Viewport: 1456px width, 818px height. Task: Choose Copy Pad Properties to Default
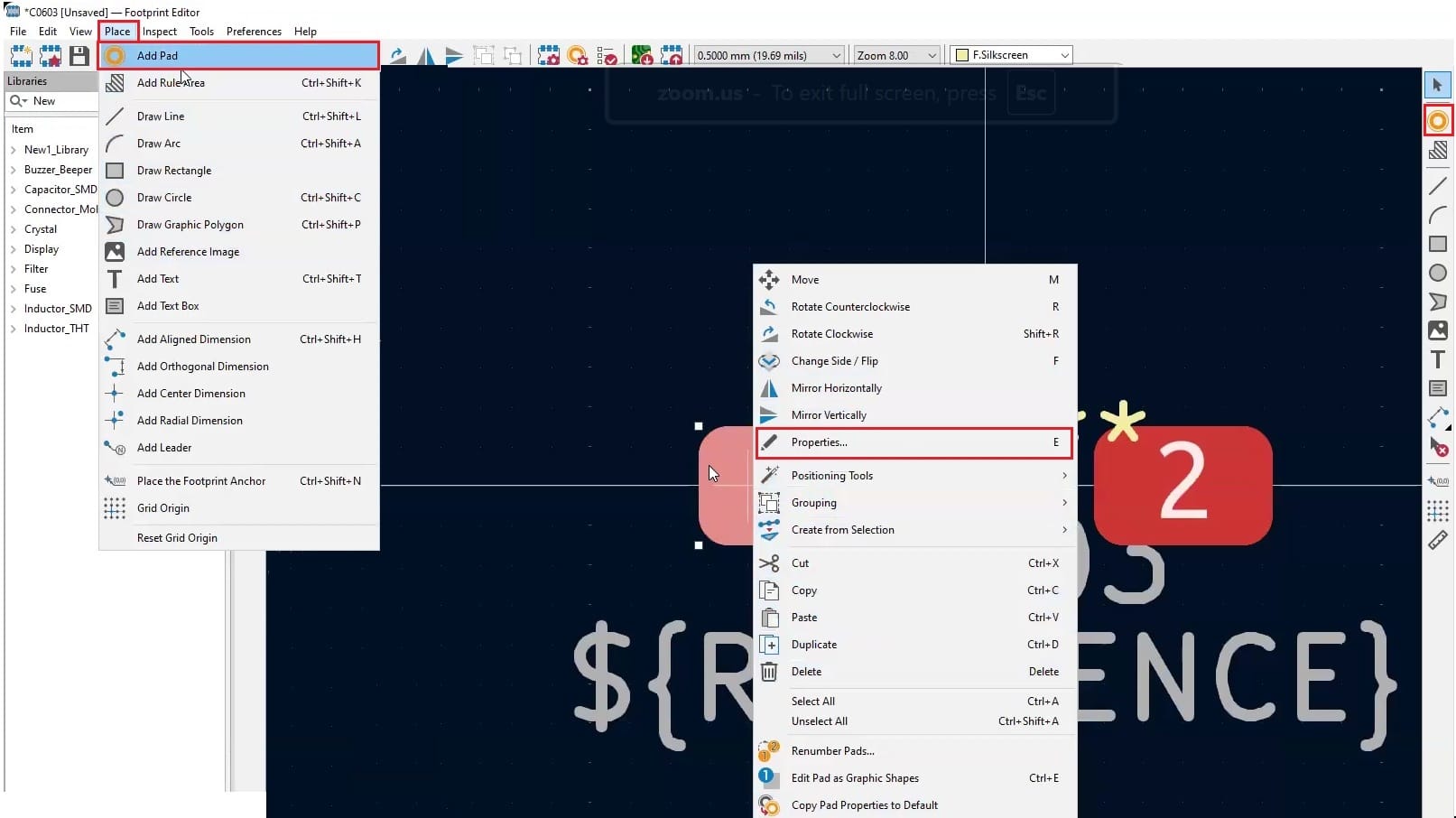[914, 805]
